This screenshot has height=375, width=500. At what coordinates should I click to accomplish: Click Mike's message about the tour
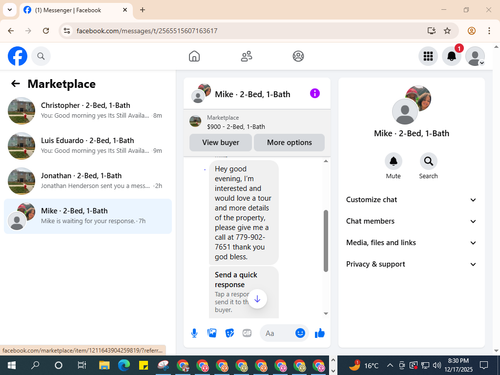tap(244, 213)
